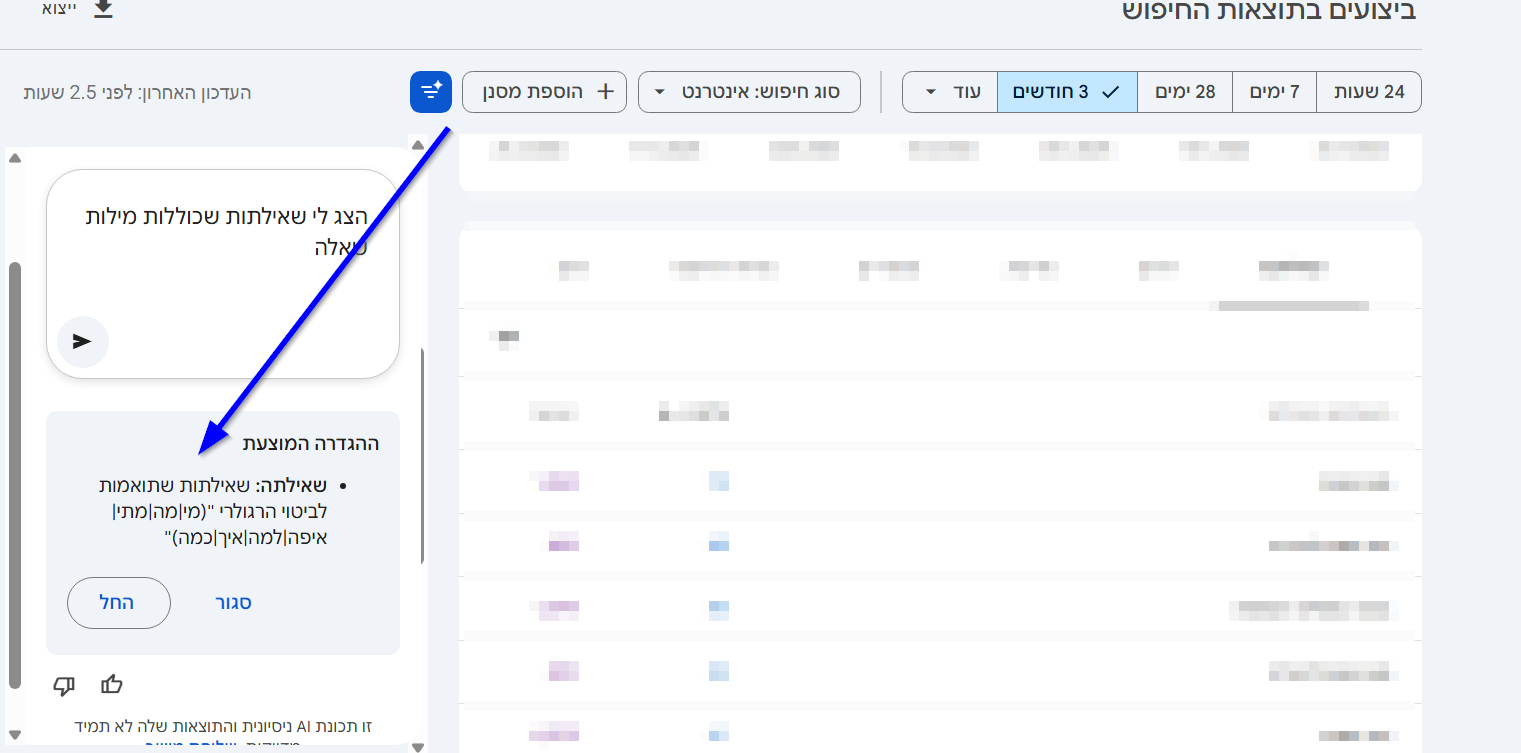The width and height of the screenshot is (1521, 753).
Task: Click the plus icon on הוספת מסנן
Action: pyautogui.click(x=605, y=92)
